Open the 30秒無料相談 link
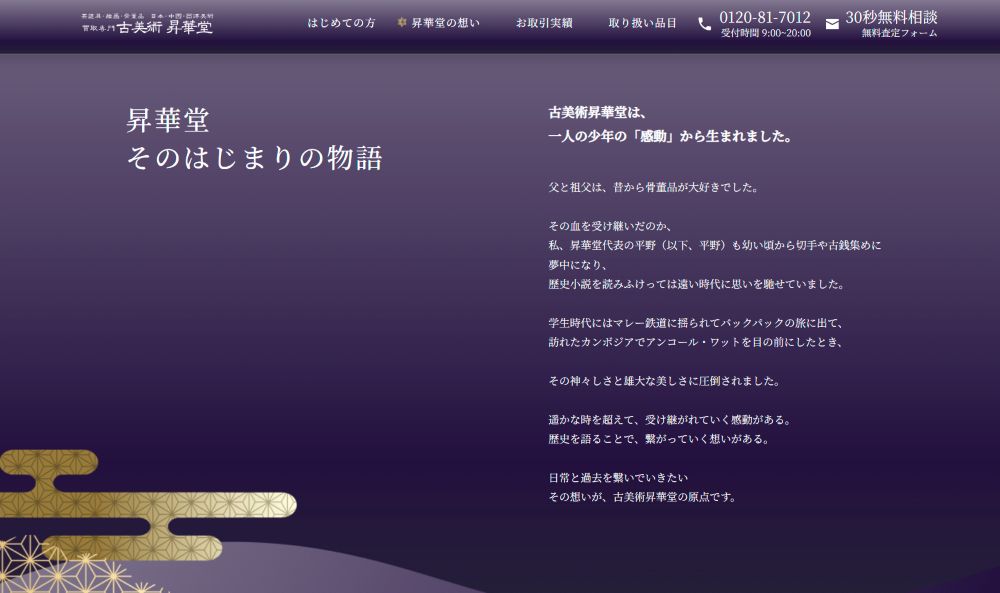This screenshot has width=1000, height=593. point(891,17)
